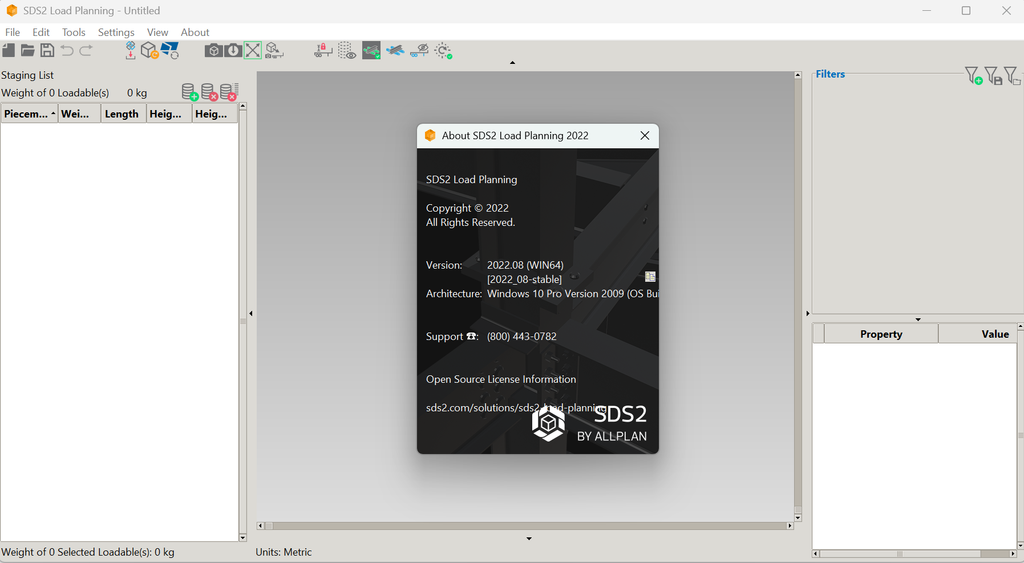Click the support phone number (800) 443-0782
The image size is (1024, 563).
click(522, 336)
